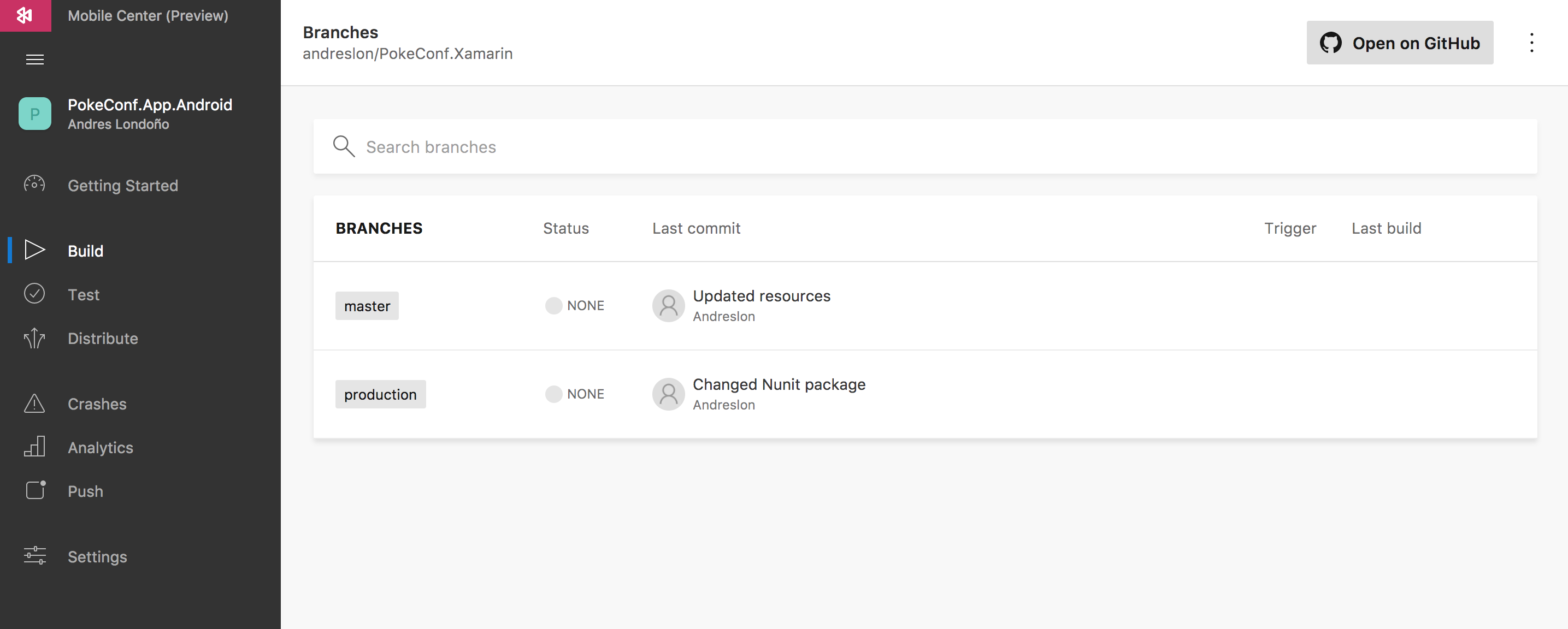Click the Mobile Center logo icon

coord(25,15)
